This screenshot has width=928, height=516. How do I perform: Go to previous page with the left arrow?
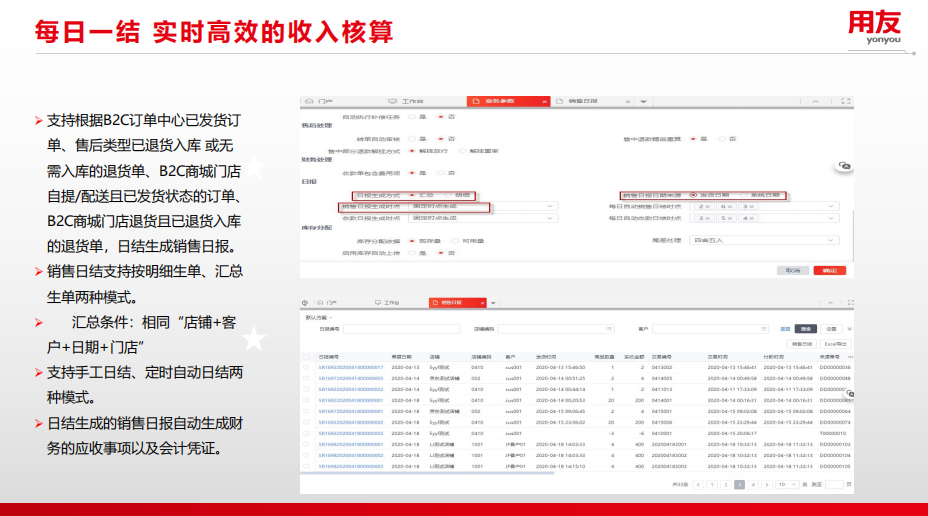[x=698, y=485]
